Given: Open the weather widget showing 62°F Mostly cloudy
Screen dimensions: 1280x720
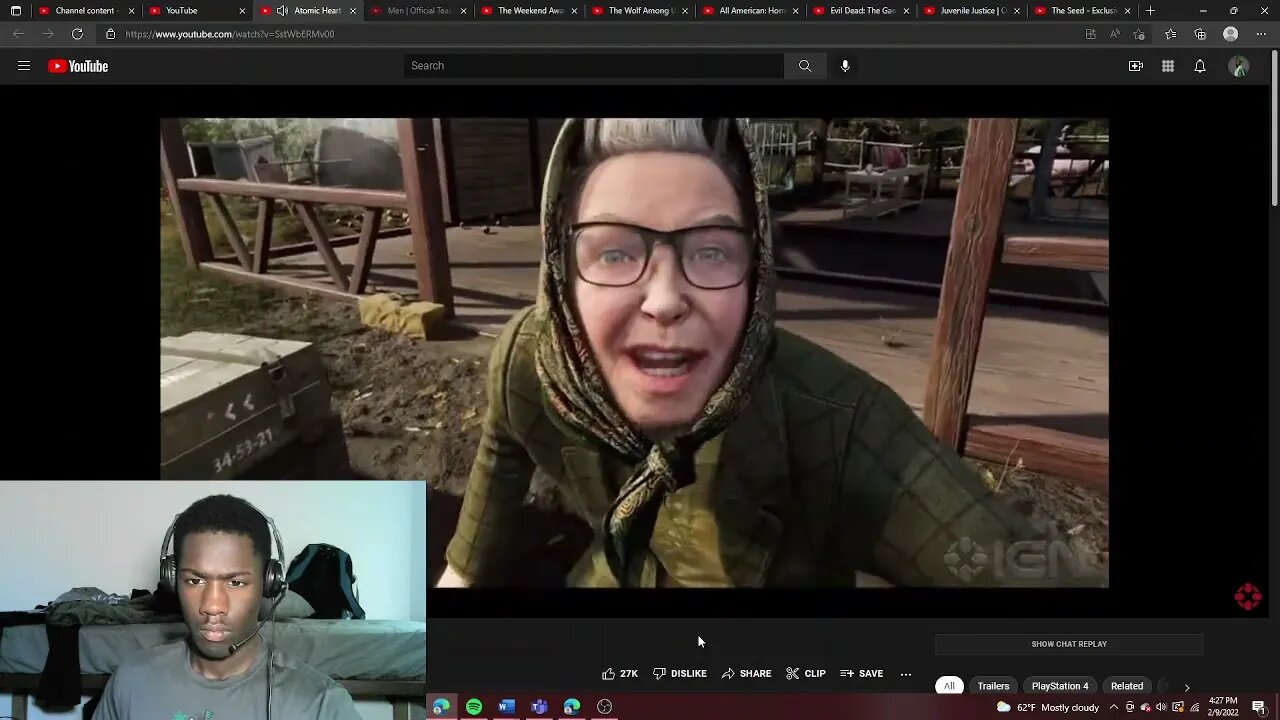Looking at the screenshot, I should point(1049,707).
